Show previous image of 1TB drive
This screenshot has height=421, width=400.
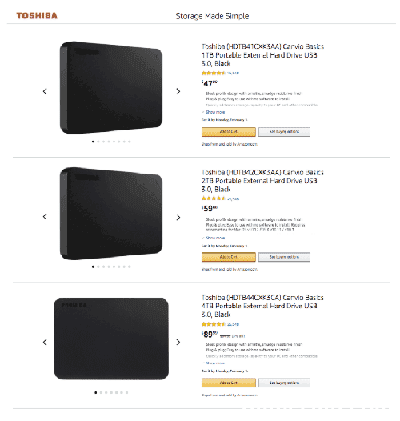pyautogui.click(x=45, y=91)
